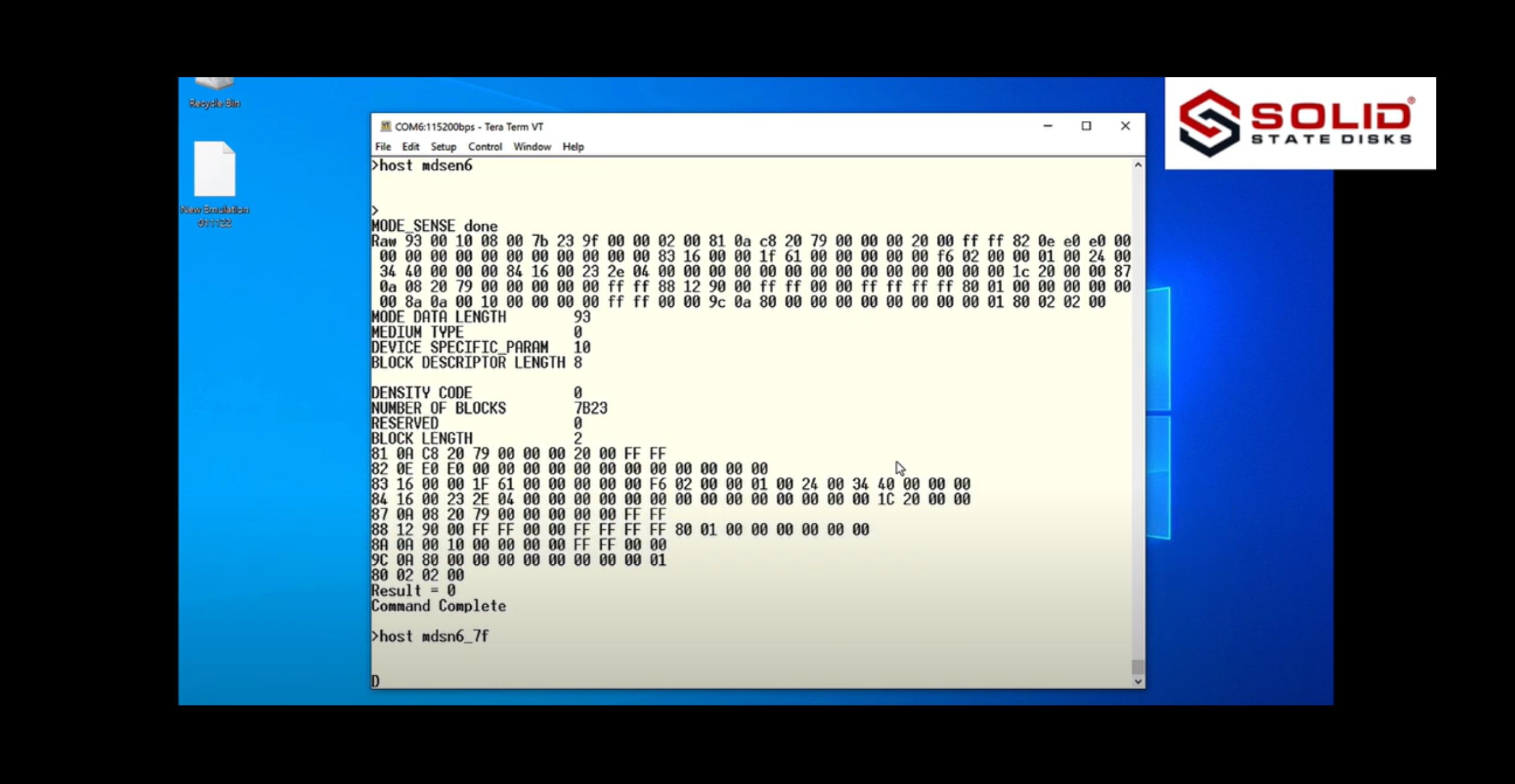Click the 'MEDIUM TYPE' row
The image size is (1515, 784).
[477, 332]
